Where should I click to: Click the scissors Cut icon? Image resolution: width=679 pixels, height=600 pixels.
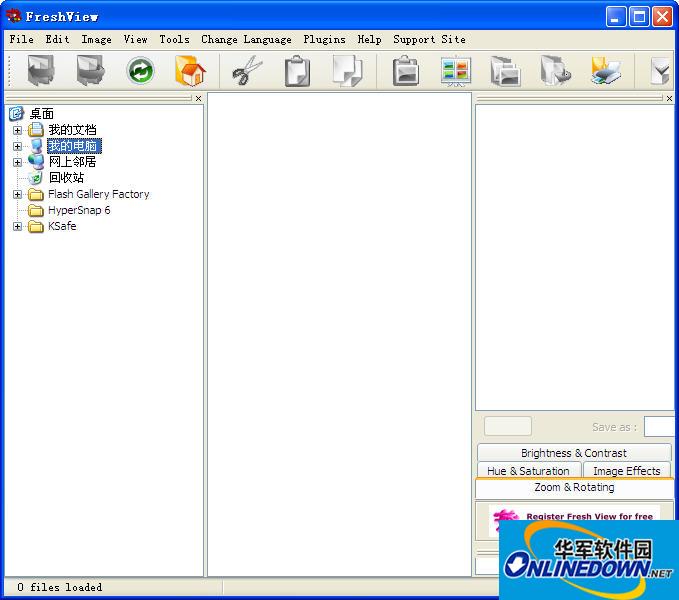pos(247,71)
